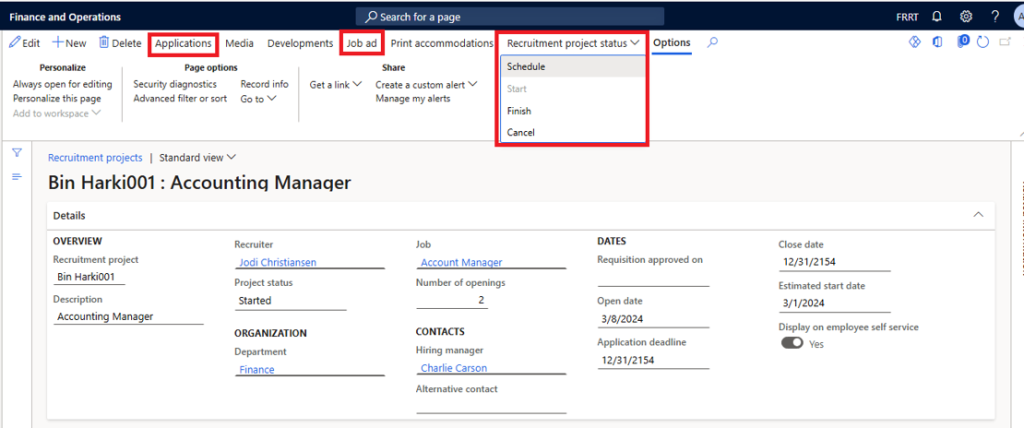Expand the Go to dropdown
Image resolution: width=1024 pixels, height=428 pixels.
coord(258,99)
